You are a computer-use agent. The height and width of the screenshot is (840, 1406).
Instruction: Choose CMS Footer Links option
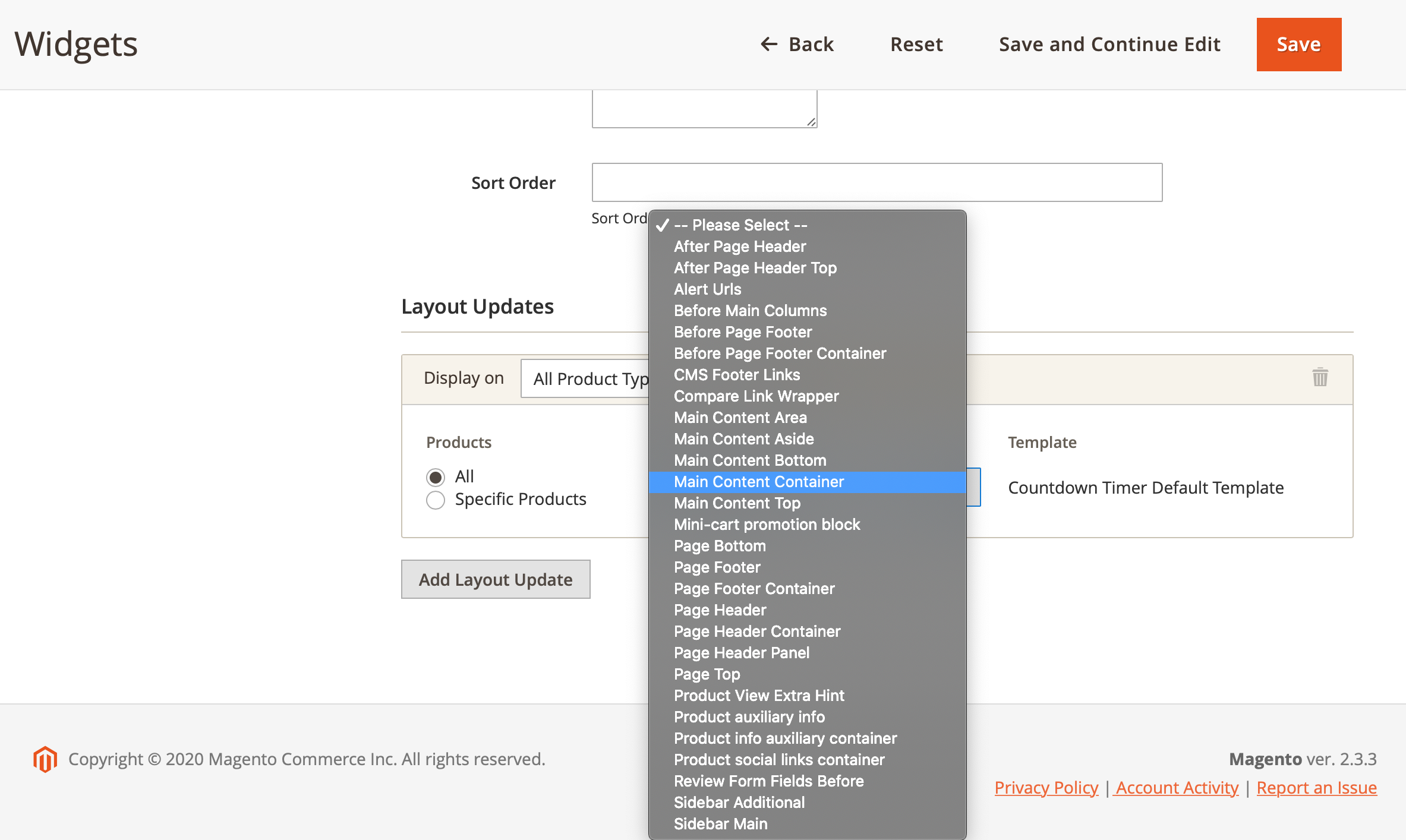pos(807,375)
